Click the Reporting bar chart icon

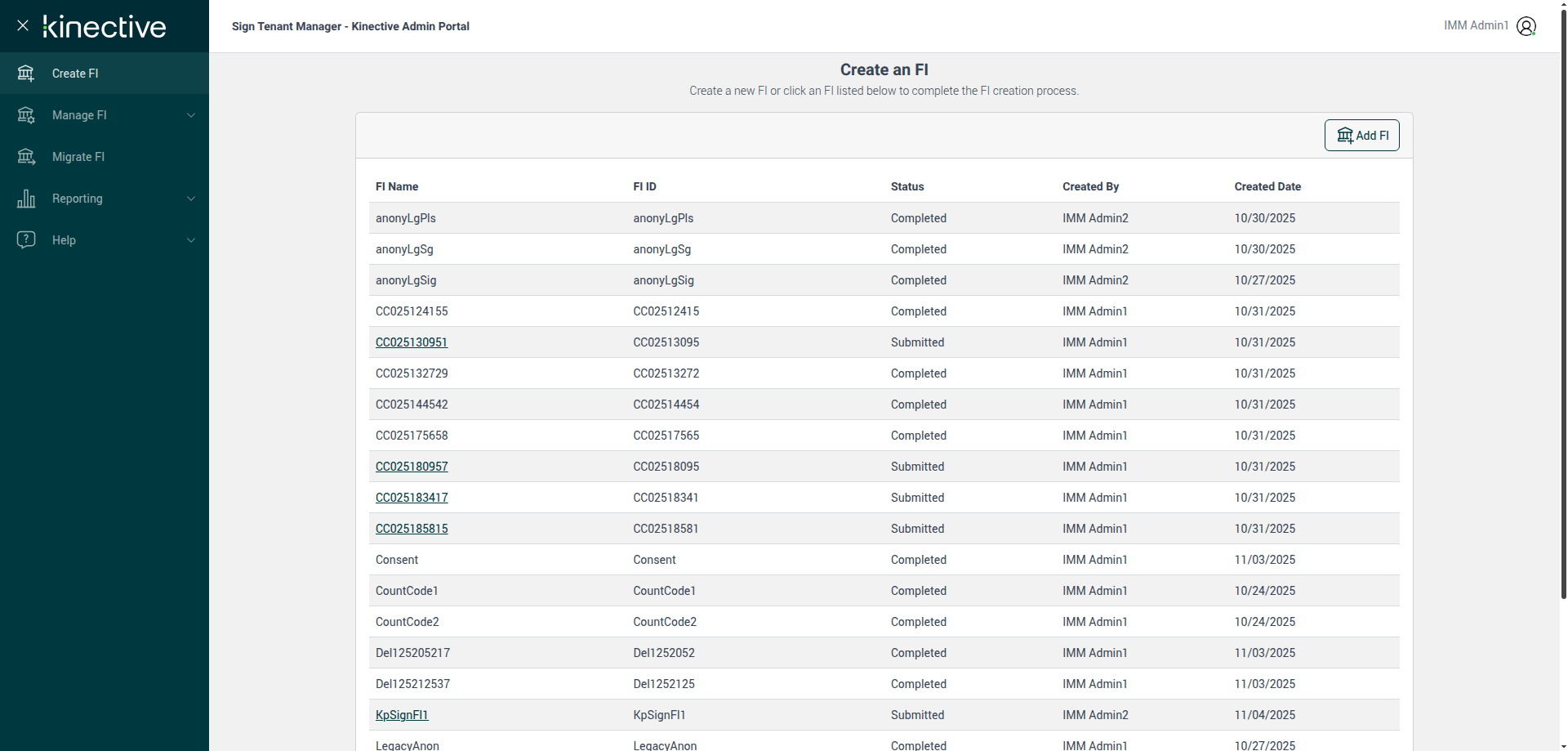point(26,199)
